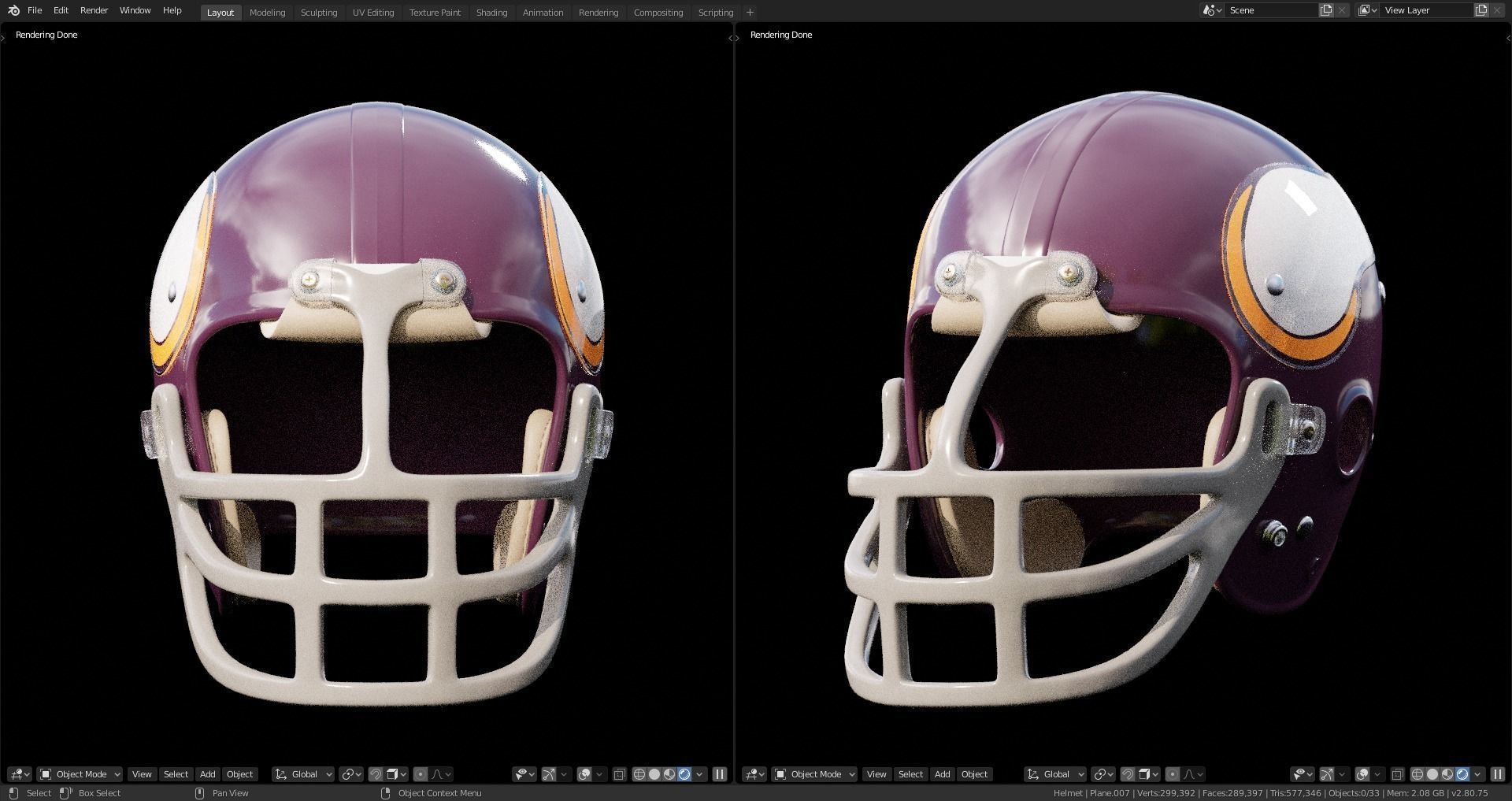
Task: Click the add view layer icon
Action: [x=1481, y=10]
